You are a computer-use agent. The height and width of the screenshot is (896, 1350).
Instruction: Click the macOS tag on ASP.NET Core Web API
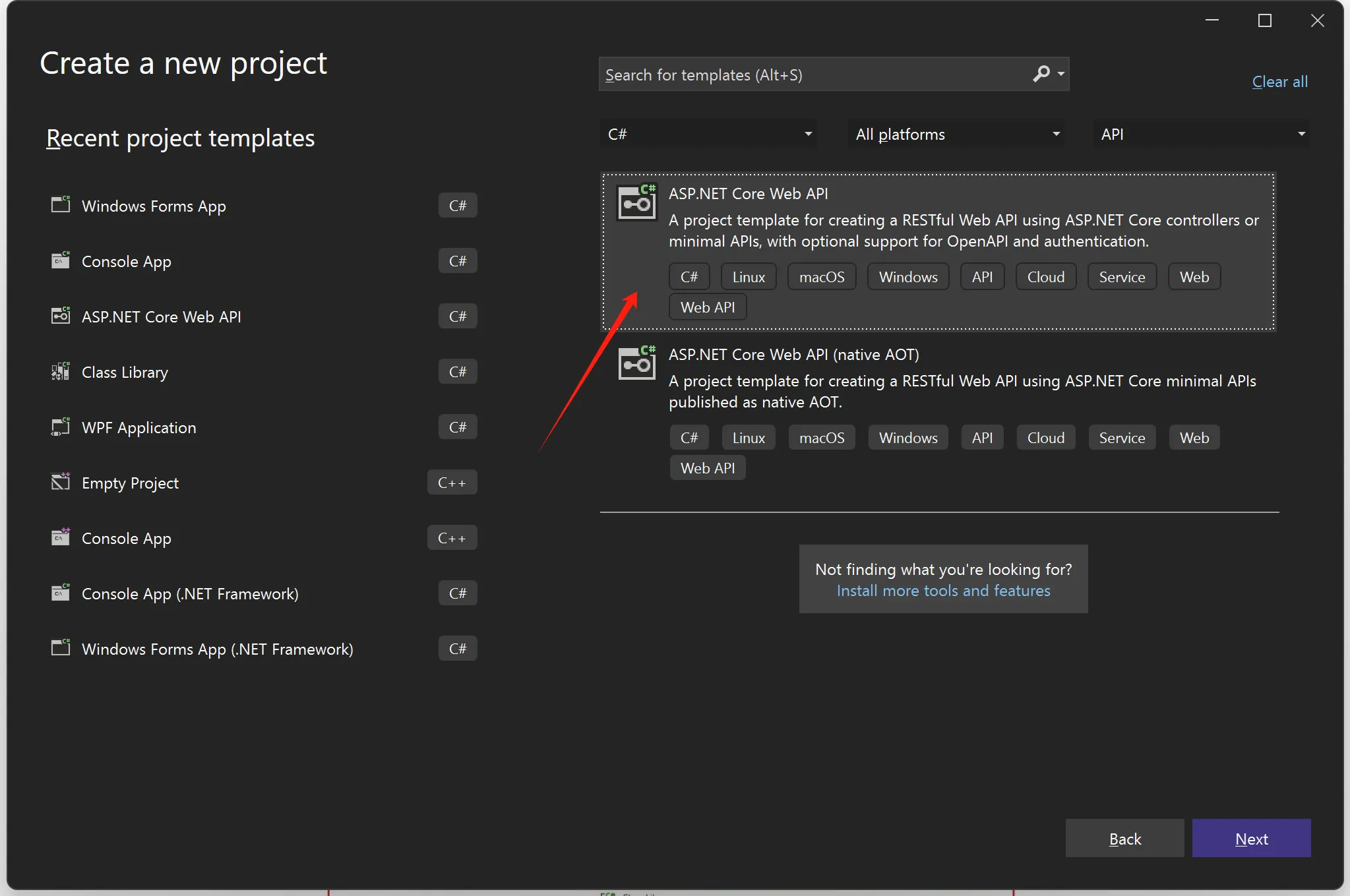[x=822, y=277]
